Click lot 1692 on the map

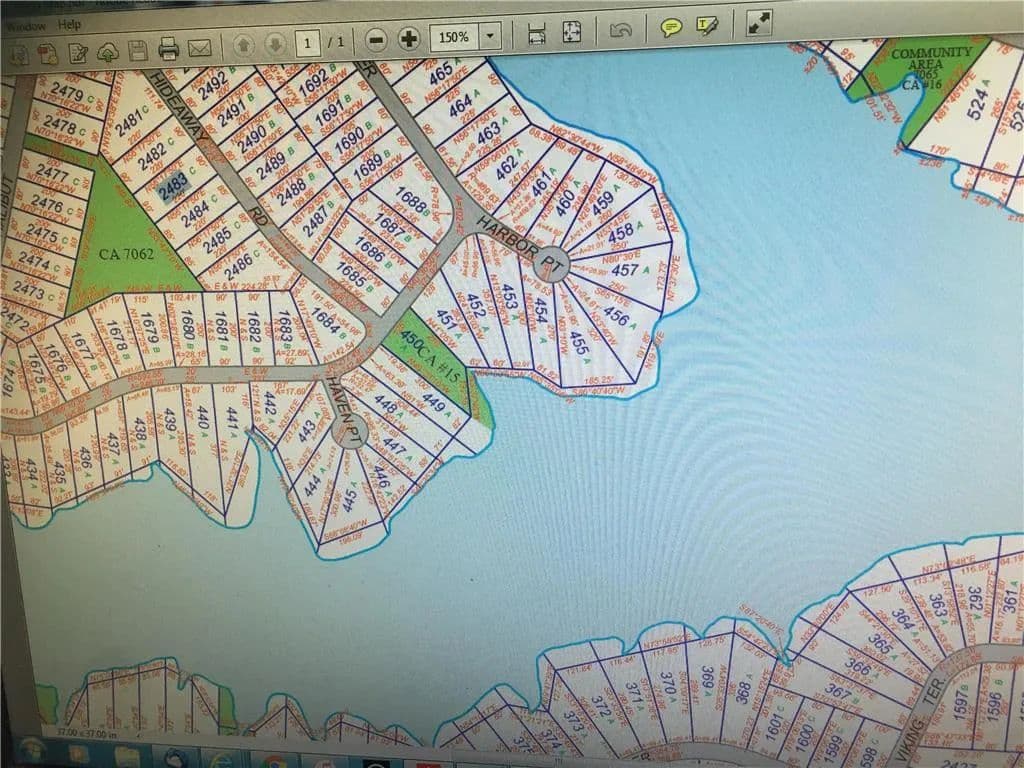[x=314, y=83]
